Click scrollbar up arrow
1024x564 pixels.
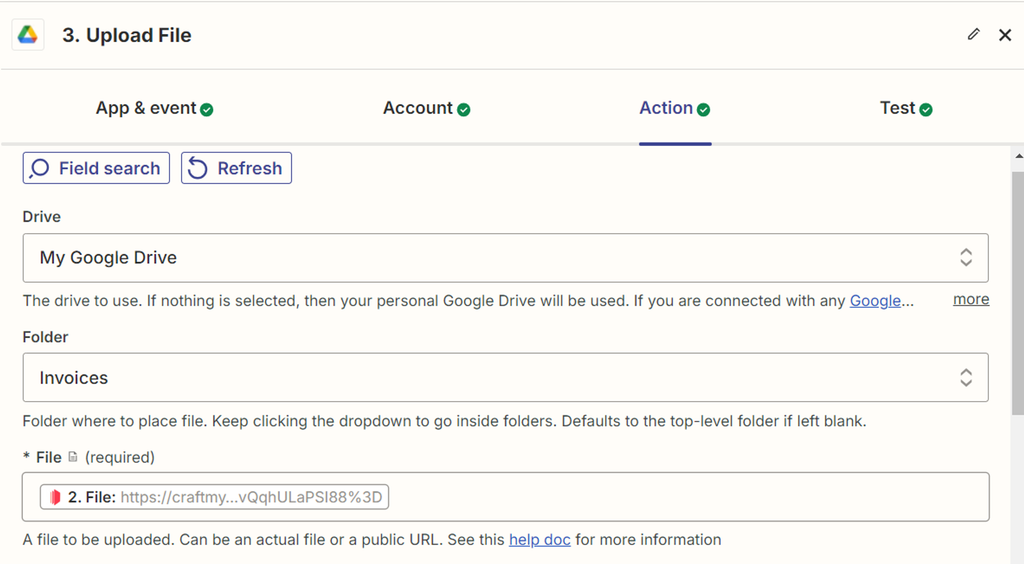[1018, 156]
